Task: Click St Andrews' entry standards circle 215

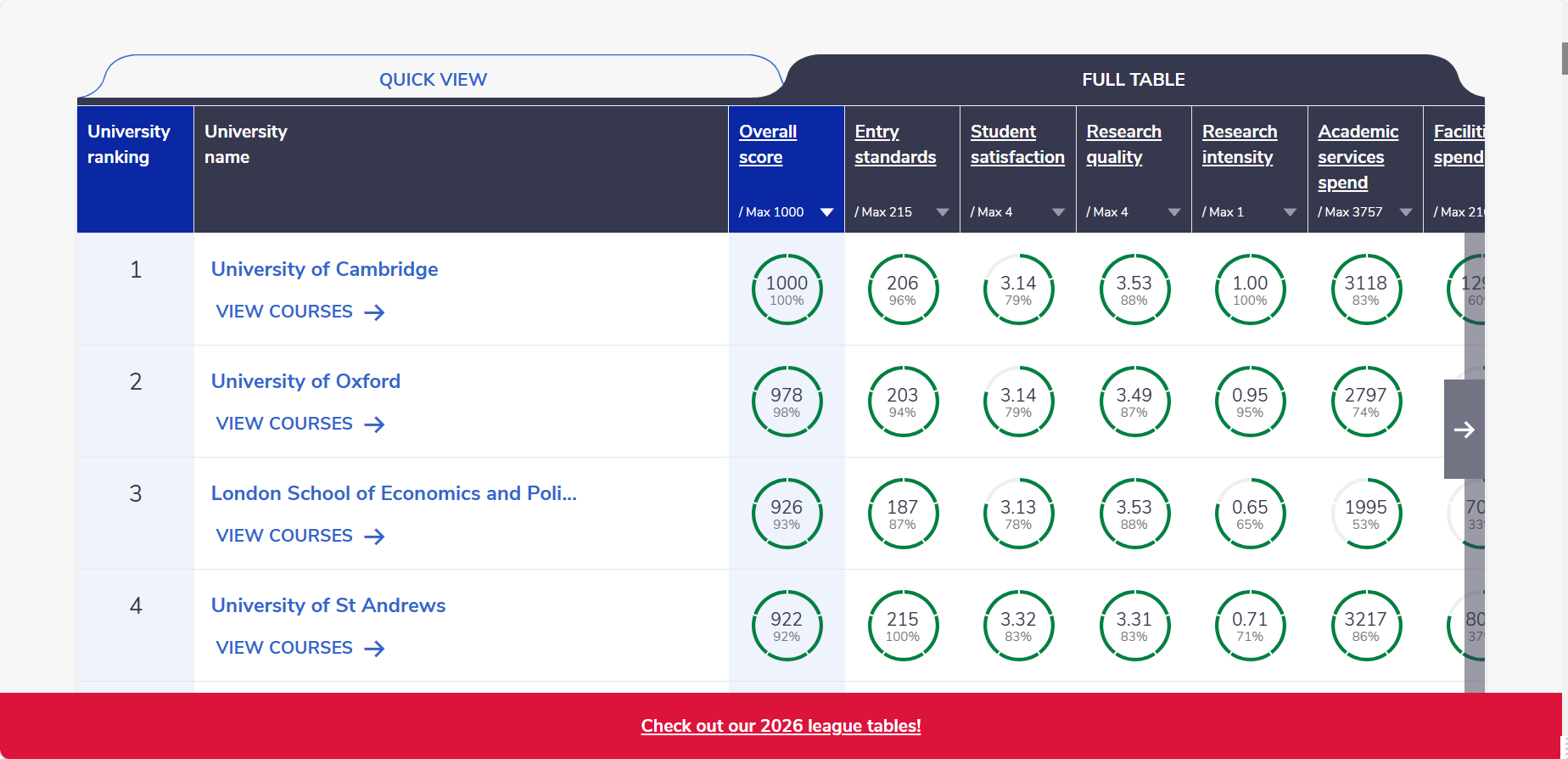Action: coord(903,626)
